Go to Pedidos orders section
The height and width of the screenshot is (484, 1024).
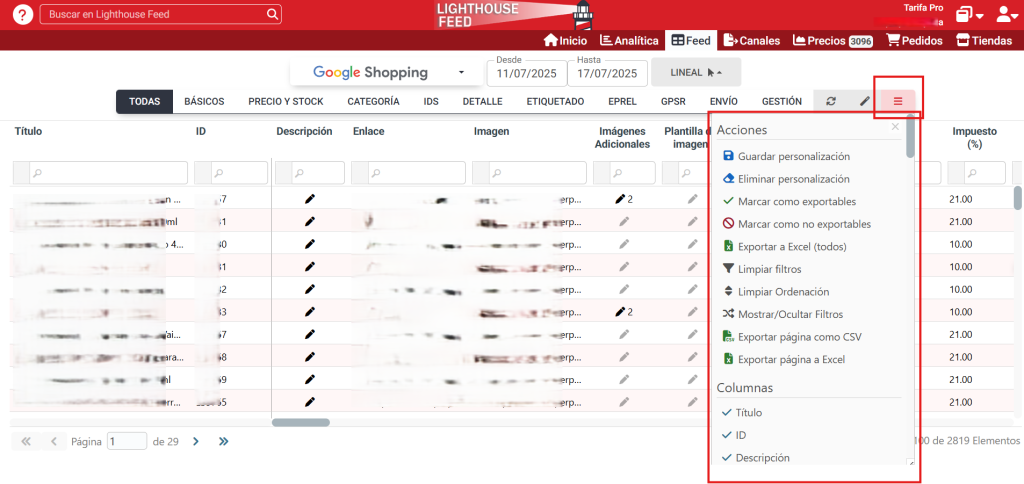(914, 40)
